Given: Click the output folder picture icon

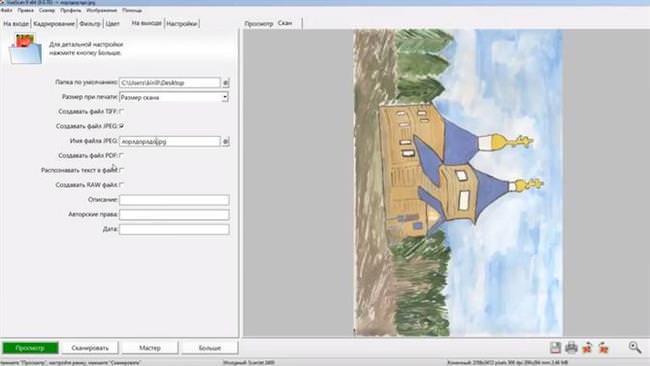Looking at the screenshot, I should (25, 49).
